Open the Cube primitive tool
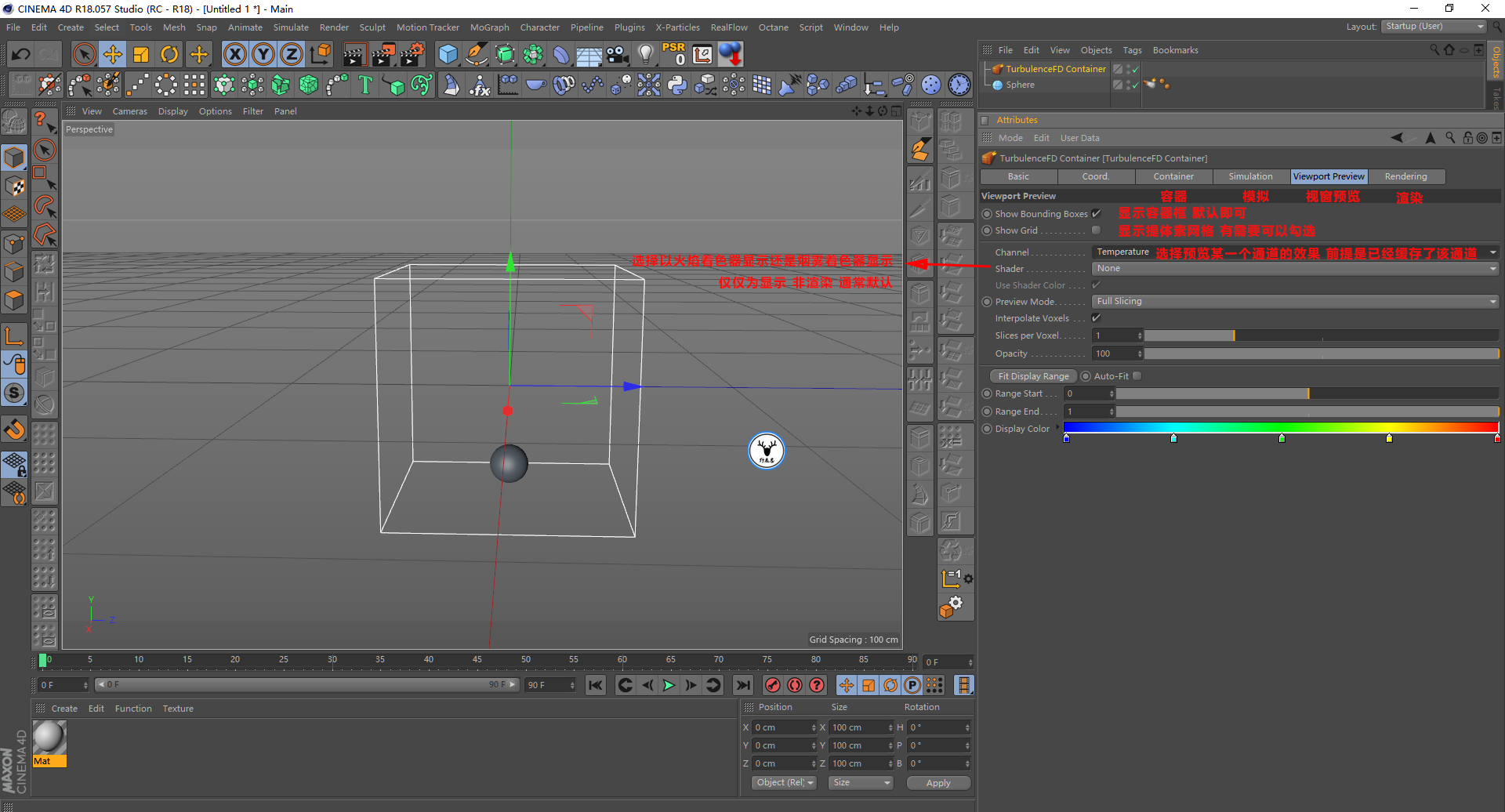This screenshot has width=1505, height=812. (x=448, y=55)
